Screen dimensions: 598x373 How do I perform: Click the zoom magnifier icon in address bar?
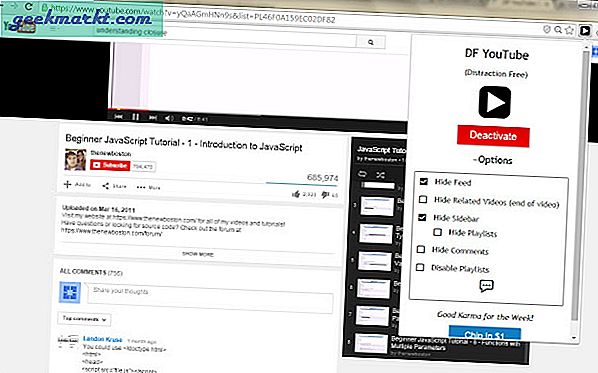click(558, 29)
